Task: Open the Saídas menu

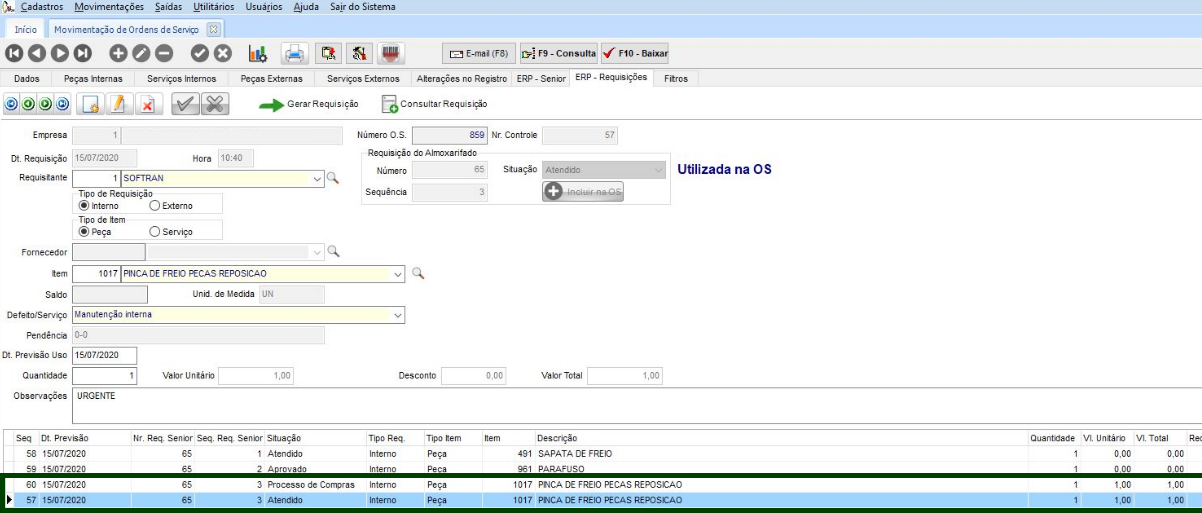Action: [169, 7]
